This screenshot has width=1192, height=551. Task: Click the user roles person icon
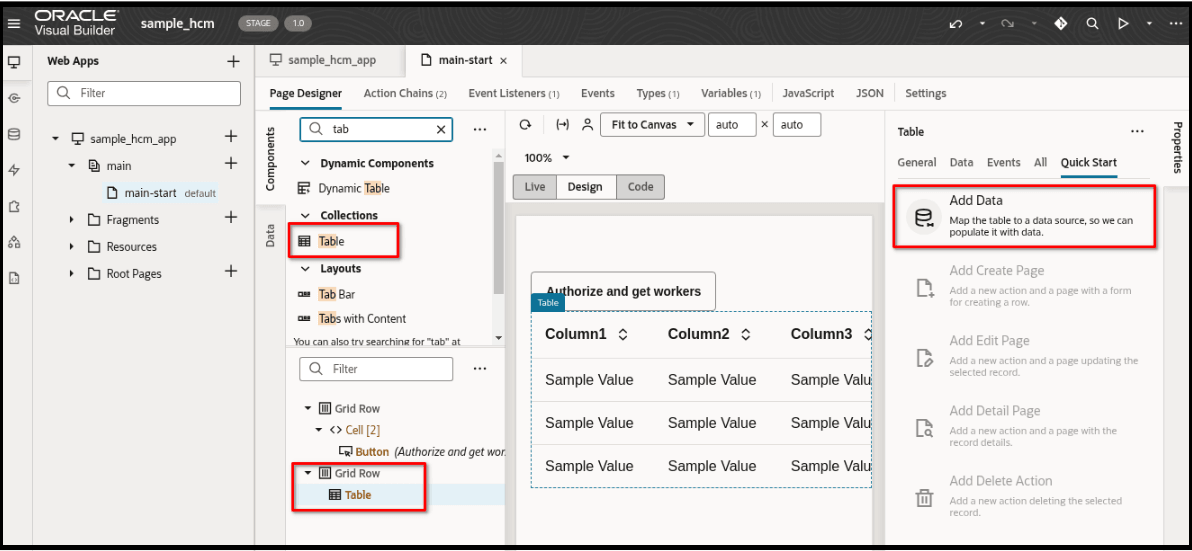click(587, 125)
